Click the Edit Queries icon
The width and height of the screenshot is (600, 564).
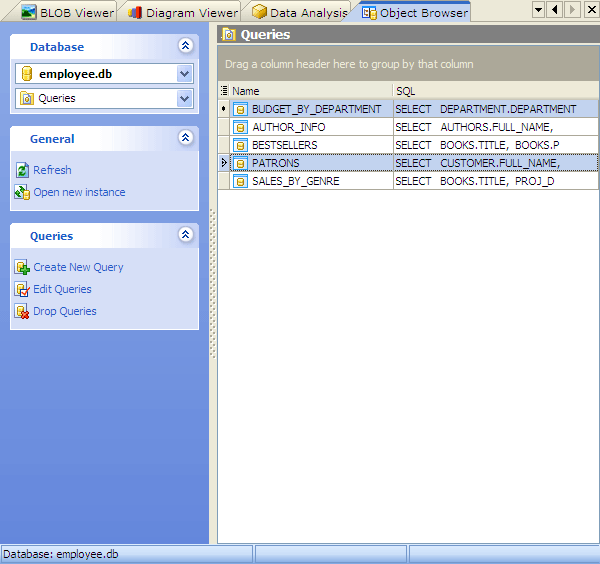point(22,289)
